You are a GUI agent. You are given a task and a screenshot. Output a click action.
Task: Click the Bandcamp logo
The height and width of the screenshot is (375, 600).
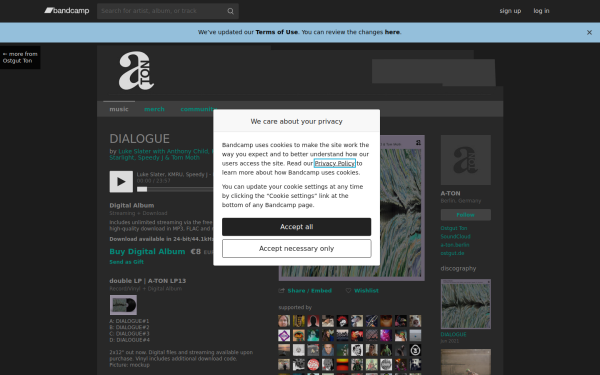(x=67, y=11)
